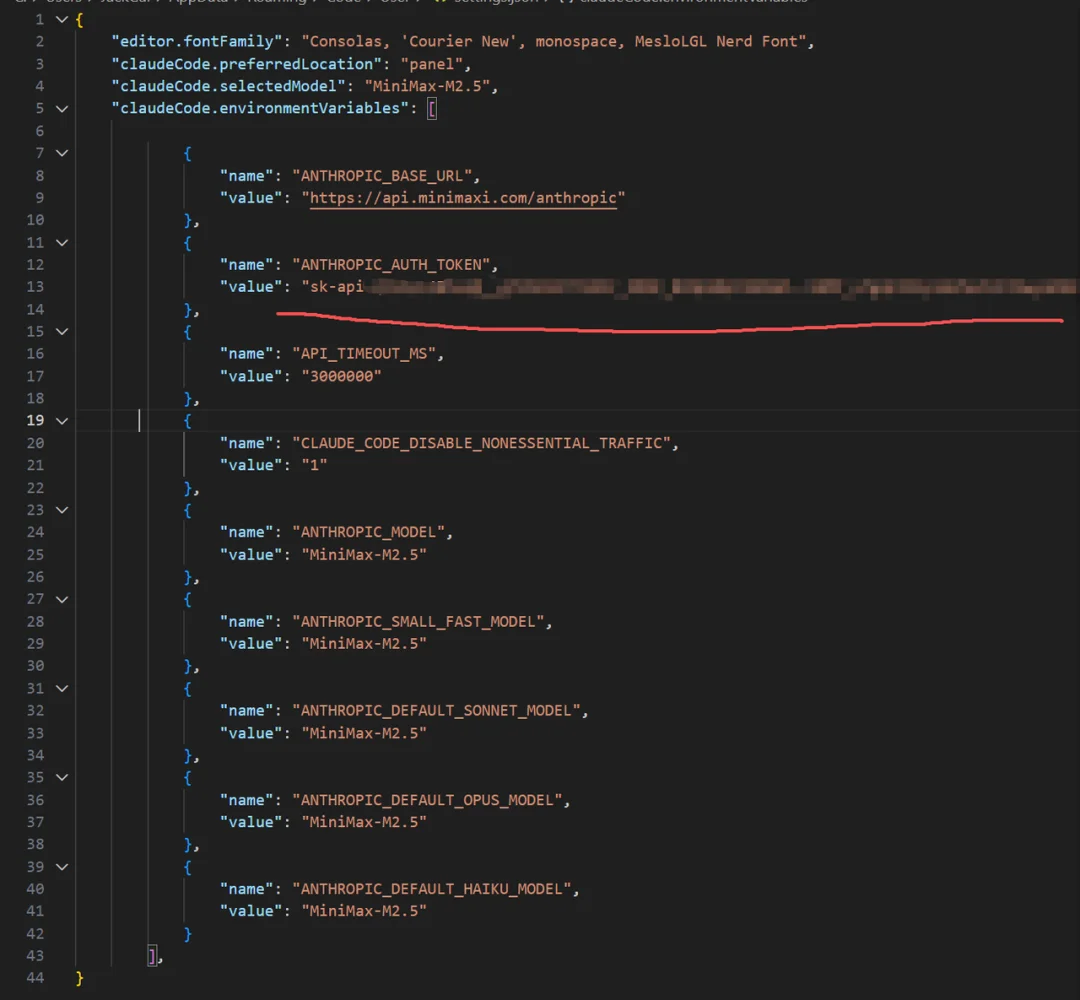Fold the CLAUDE_CODE_DISABLE_NONESSENTIAL_TRAFFIC block
Screen dimensions: 1080x1000
tap(62, 420)
